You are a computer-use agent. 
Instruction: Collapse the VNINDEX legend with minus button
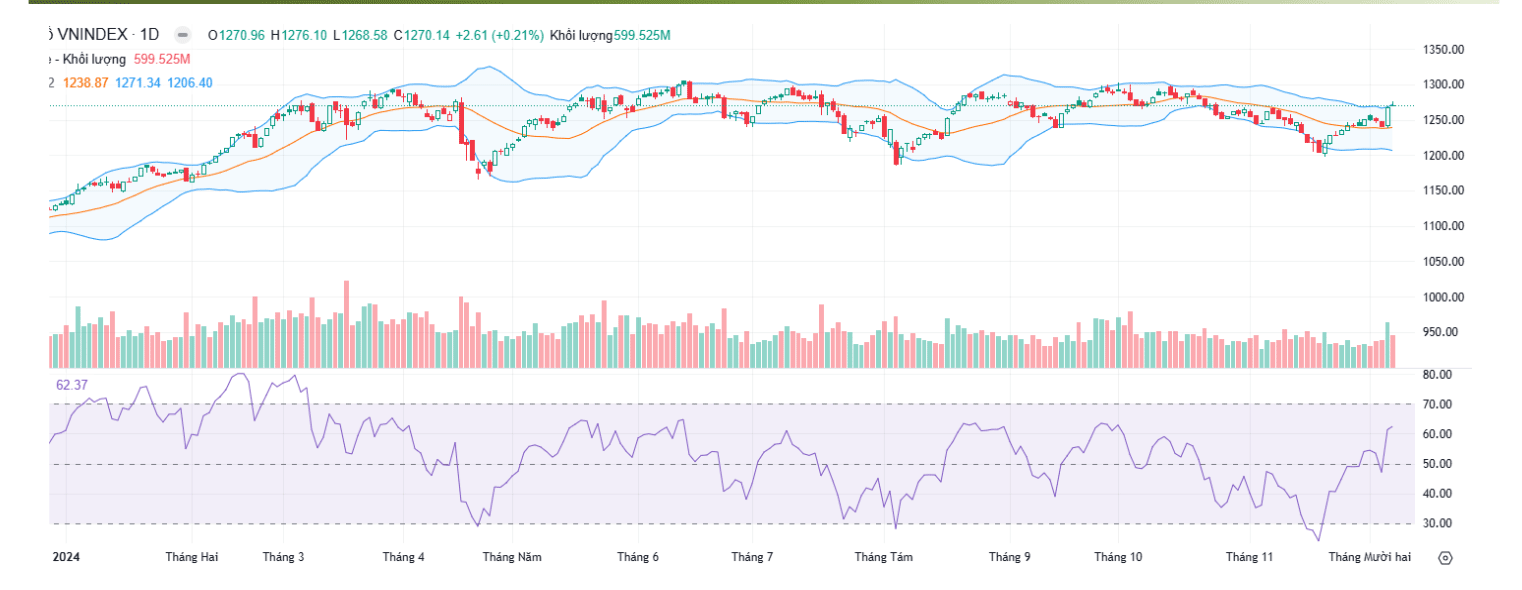tap(181, 34)
